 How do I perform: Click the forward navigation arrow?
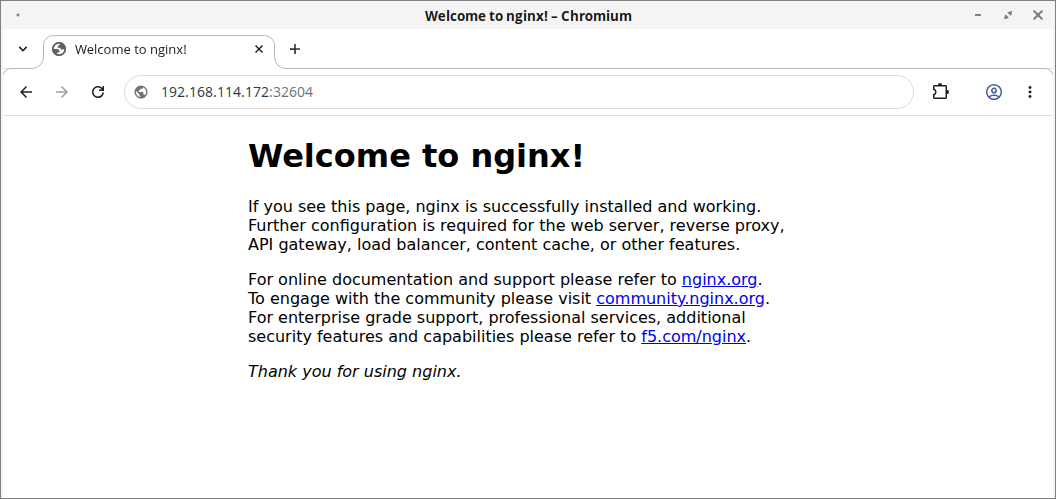coord(62,92)
